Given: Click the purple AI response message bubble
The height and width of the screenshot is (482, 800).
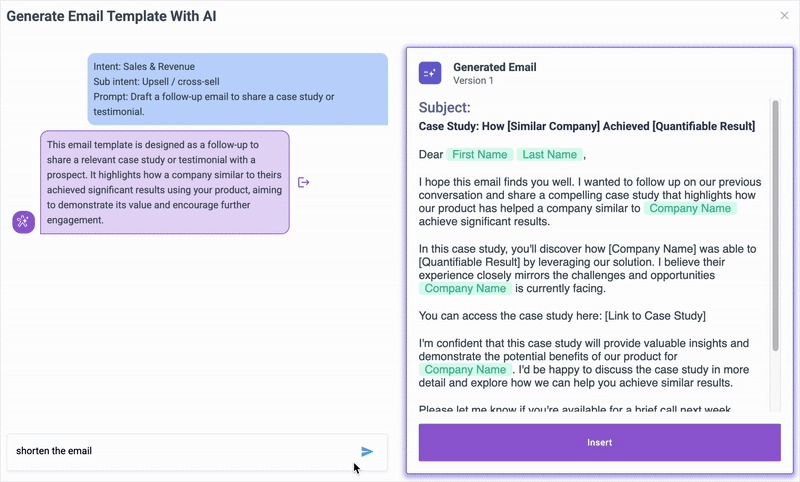Looking at the screenshot, I should pos(164,182).
